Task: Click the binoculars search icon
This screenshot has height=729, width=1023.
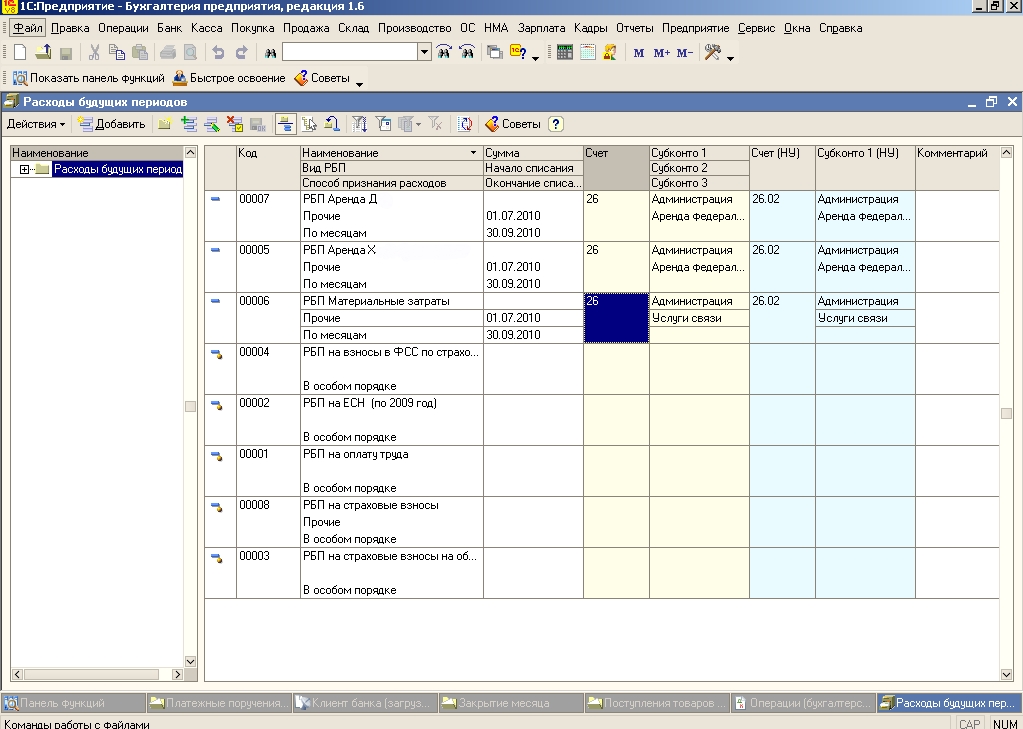Action: [270, 53]
